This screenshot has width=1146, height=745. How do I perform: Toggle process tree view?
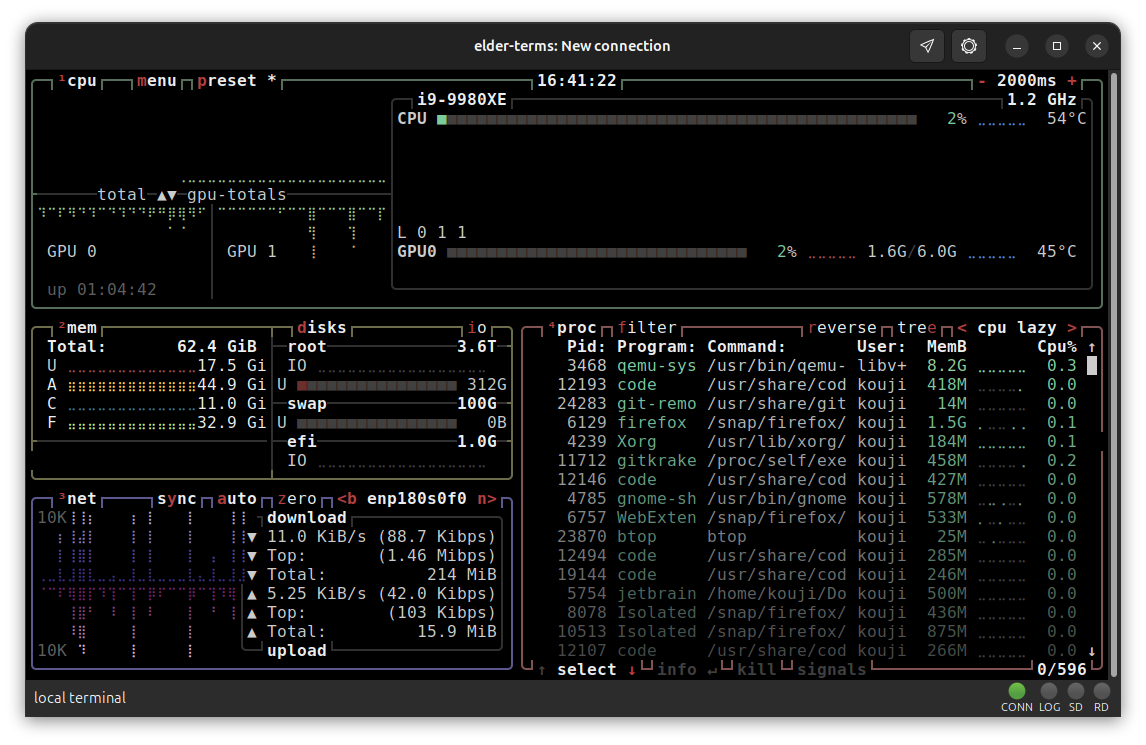pos(917,328)
